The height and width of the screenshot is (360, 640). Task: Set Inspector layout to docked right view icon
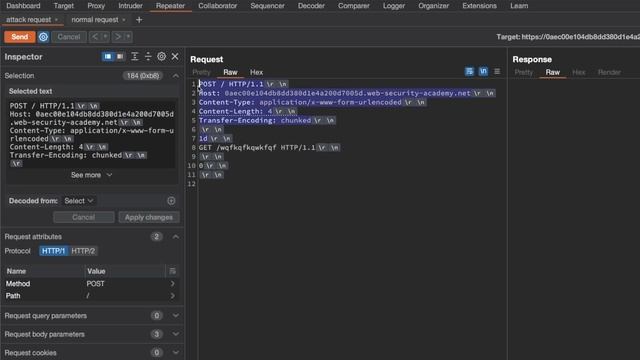click(120, 56)
